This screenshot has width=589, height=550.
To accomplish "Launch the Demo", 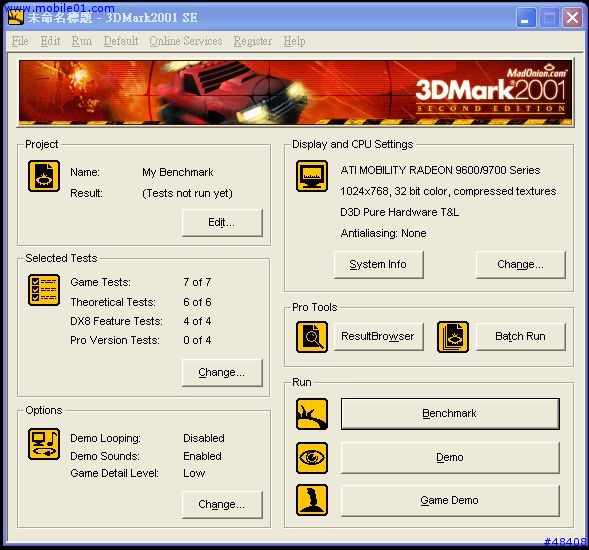I will pos(450,458).
